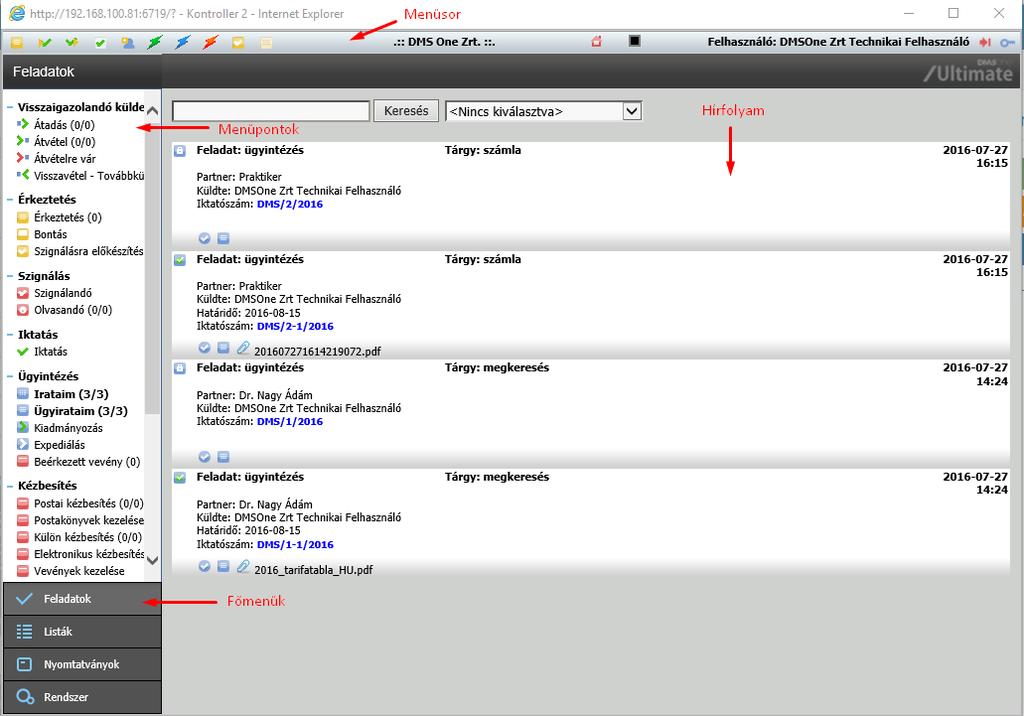Open the DMS/2/2016 link
The width and height of the screenshot is (1024, 716).
point(290,204)
